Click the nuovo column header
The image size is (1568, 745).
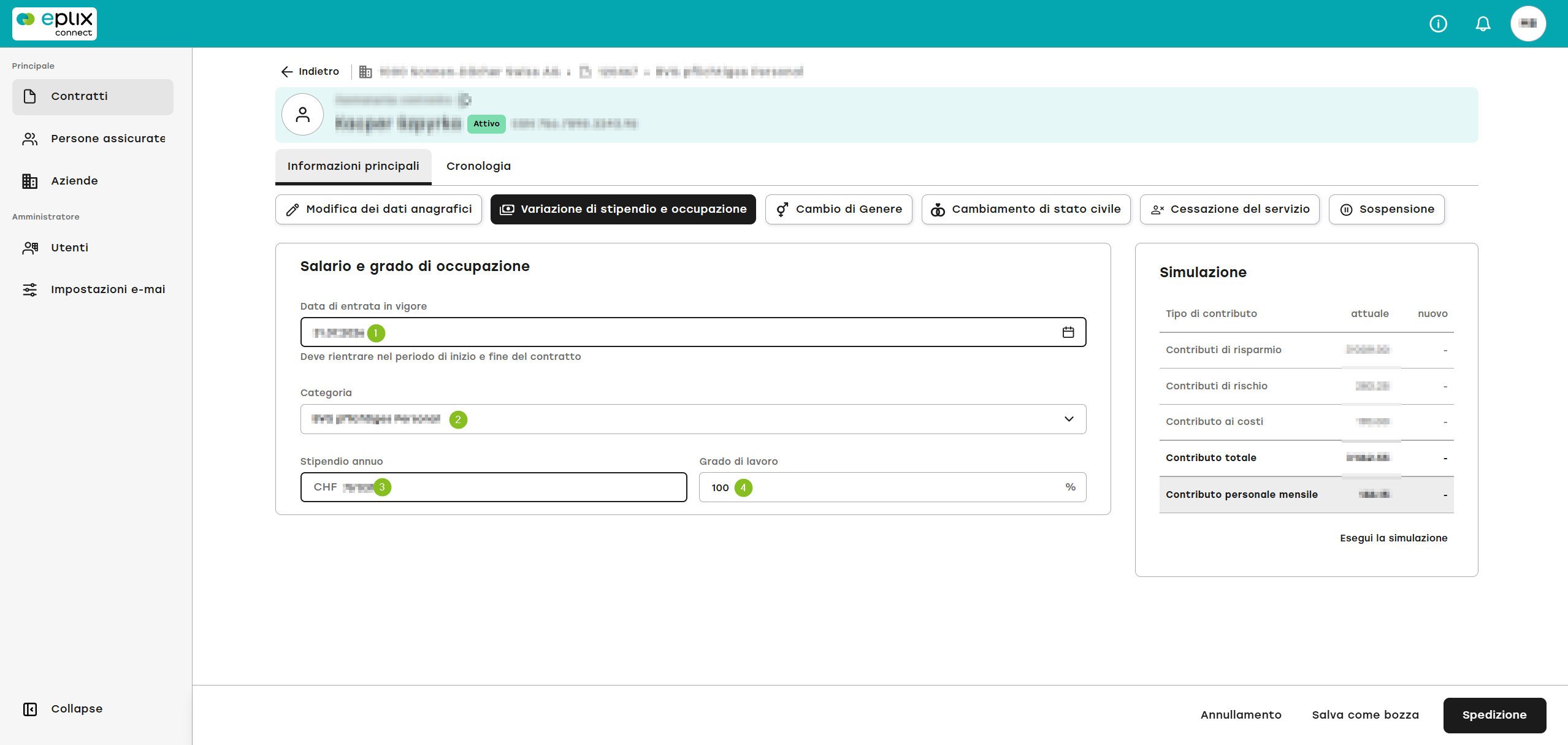click(1432, 314)
